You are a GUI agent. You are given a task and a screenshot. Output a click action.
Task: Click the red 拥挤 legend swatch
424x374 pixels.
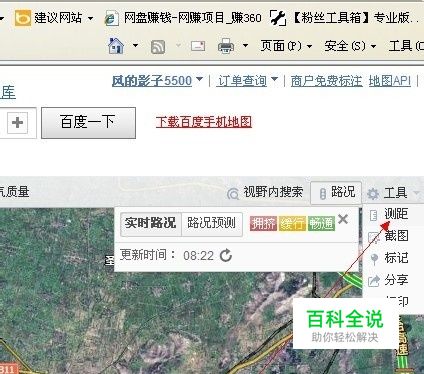point(263,223)
